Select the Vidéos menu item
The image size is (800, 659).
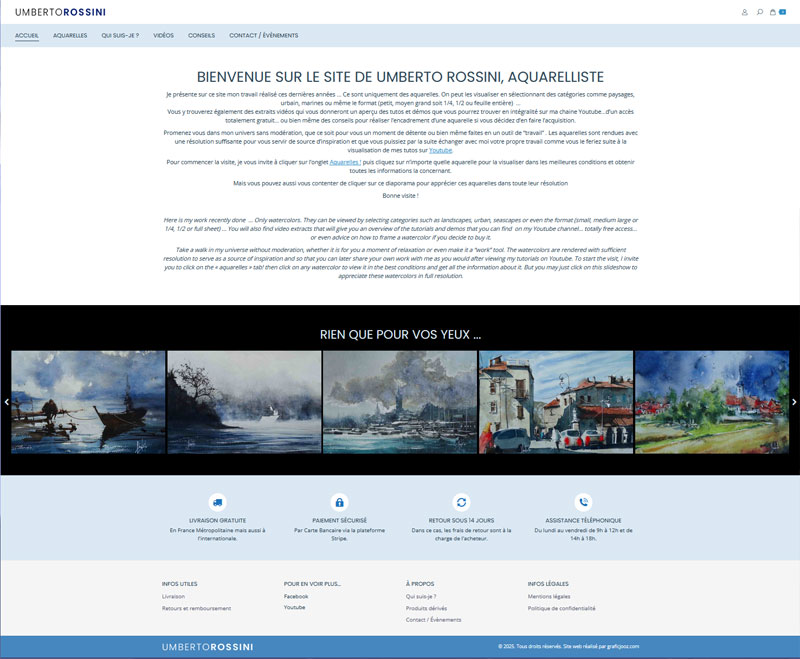tap(163, 35)
